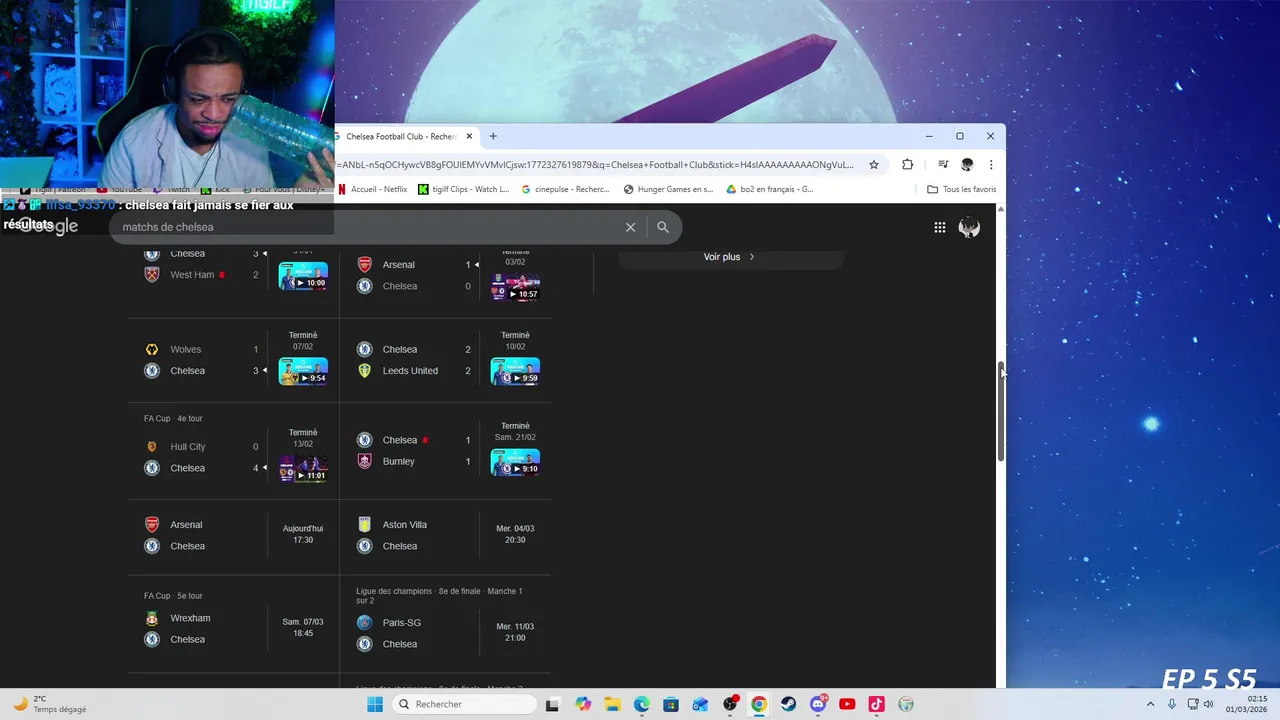Select the Chelsea Football Club tab
The height and width of the screenshot is (720, 1280).
(x=403, y=136)
